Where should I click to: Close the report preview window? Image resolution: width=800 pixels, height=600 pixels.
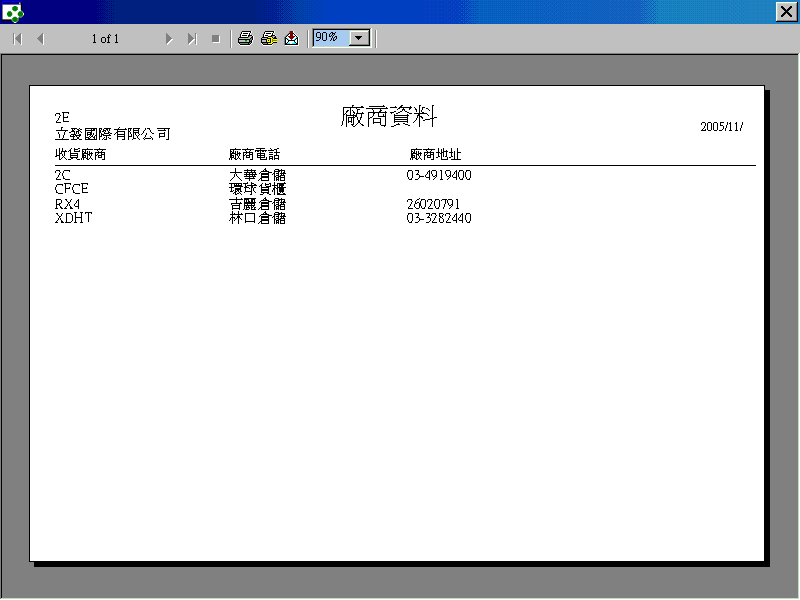pos(786,11)
